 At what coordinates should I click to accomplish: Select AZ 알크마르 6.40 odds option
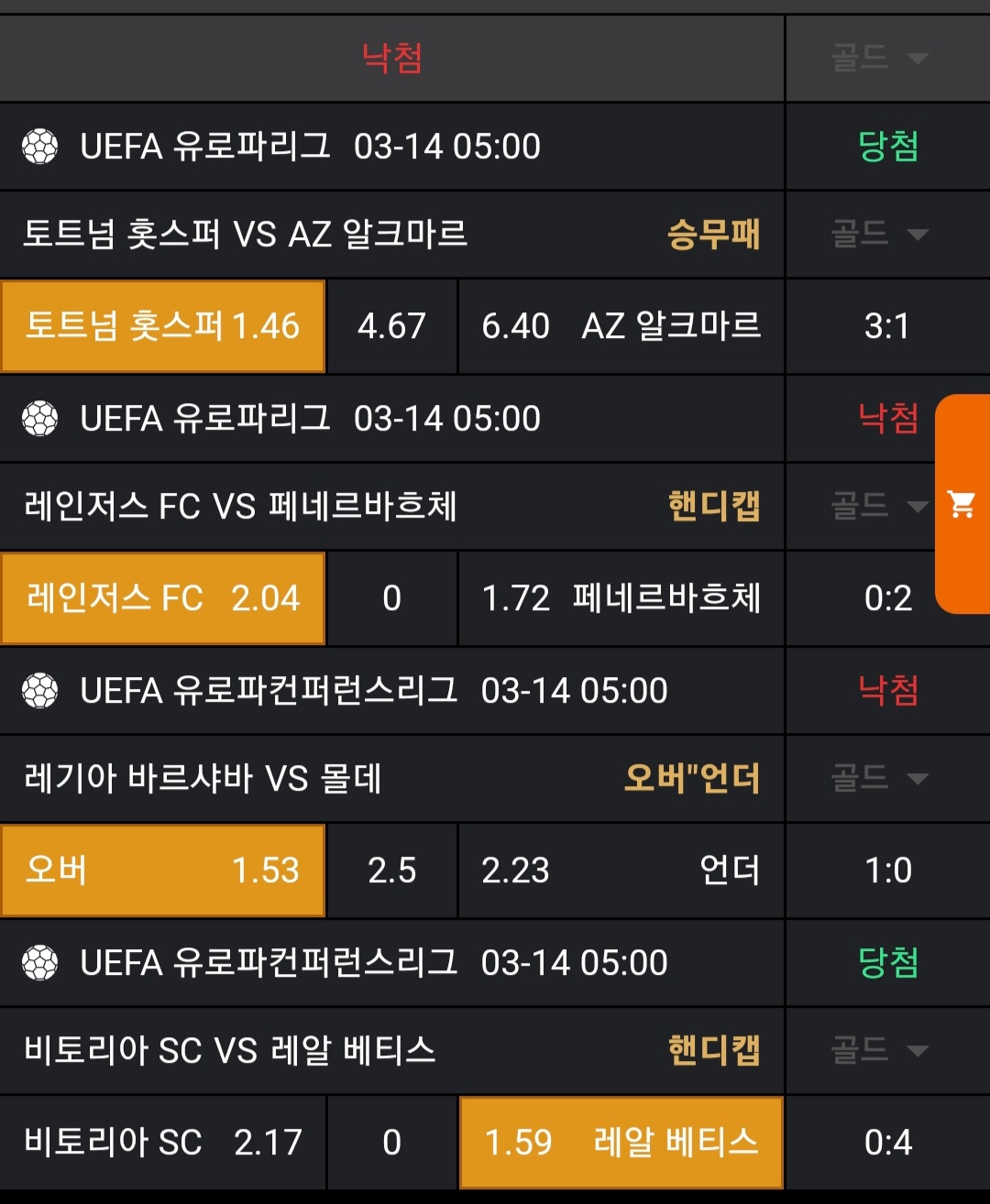tap(621, 326)
